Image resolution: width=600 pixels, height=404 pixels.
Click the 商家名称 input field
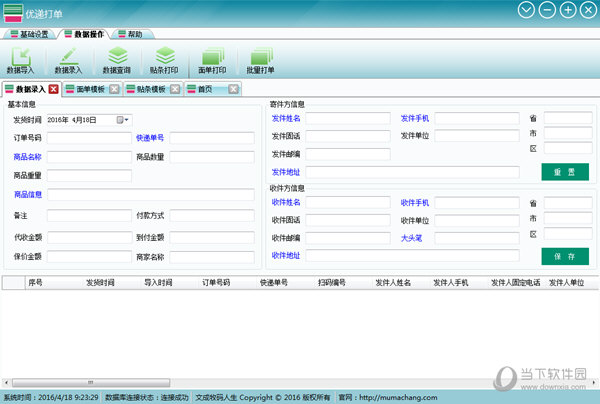212,257
